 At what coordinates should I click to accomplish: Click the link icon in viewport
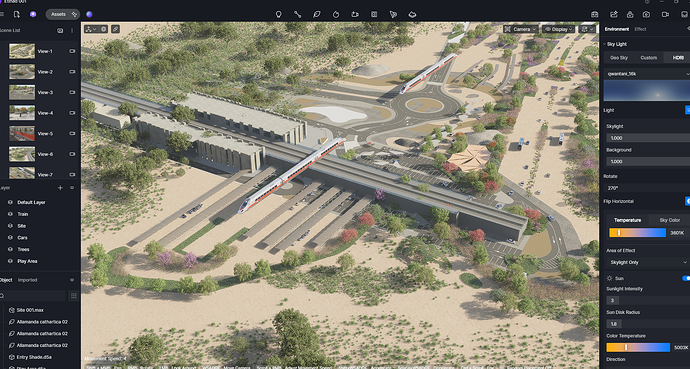click(115, 29)
